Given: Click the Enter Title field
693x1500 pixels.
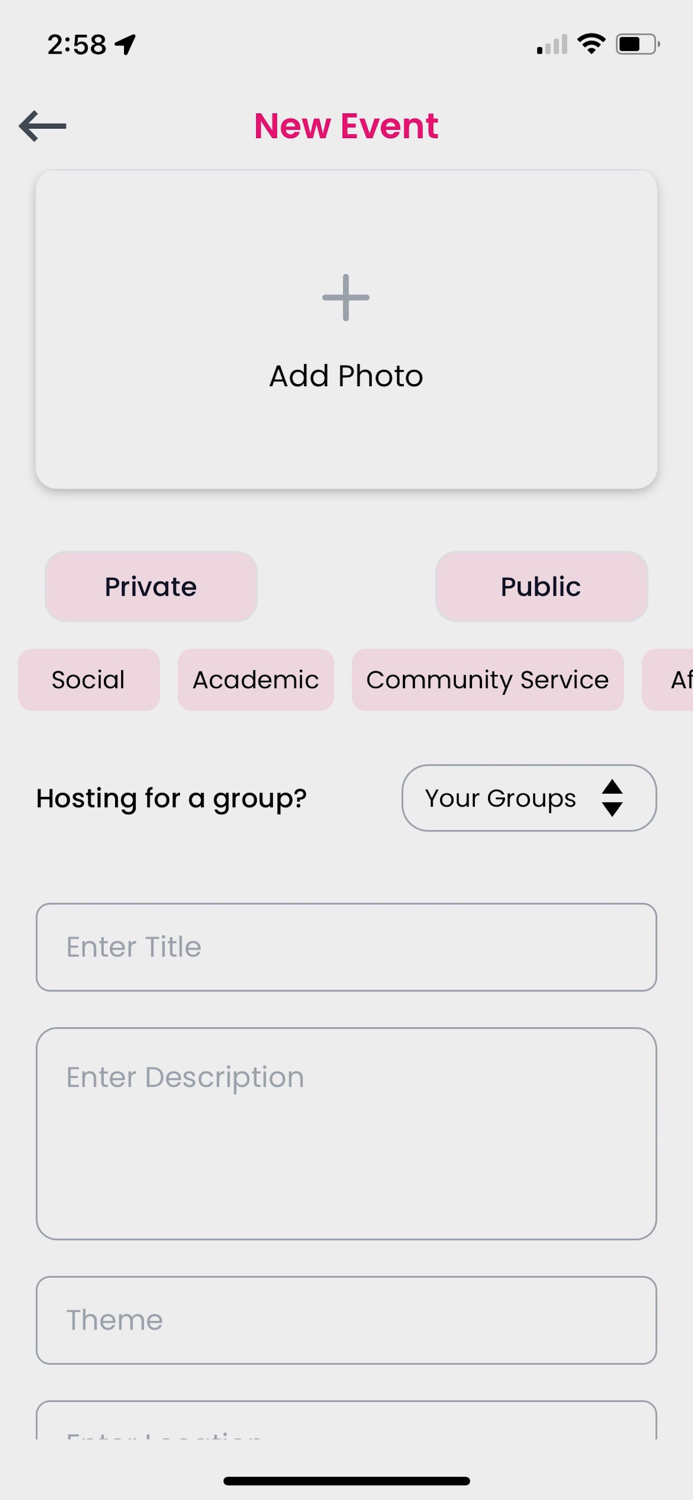Looking at the screenshot, I should [346, 947].
